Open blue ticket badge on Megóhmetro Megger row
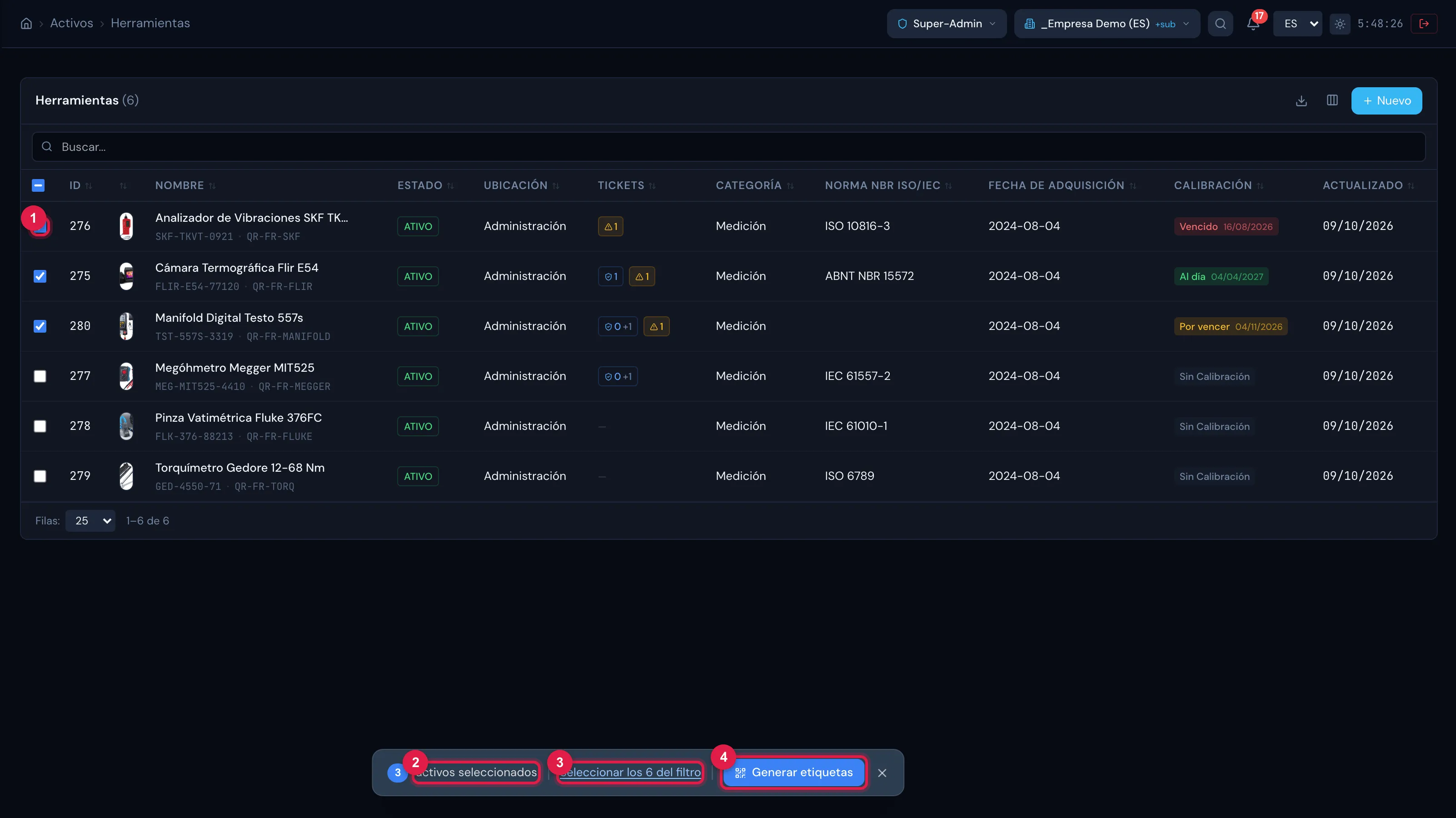This screenshot has width=1456, height=818. (x=618, y=376)
